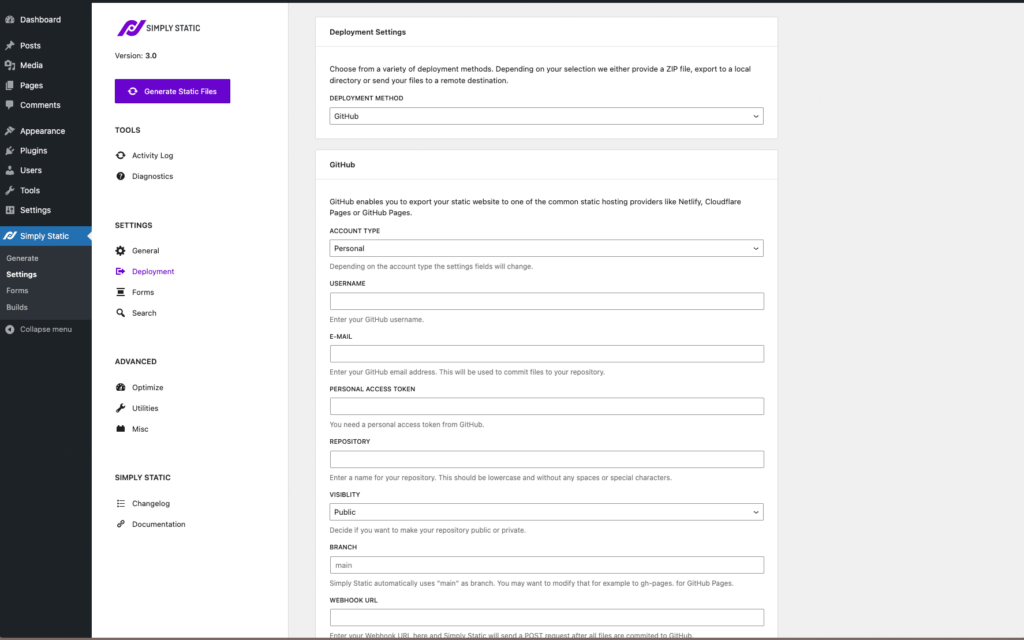This screenshot has height=640, width=1024.
Task: Click the Tools wrench icon in WordPress menu
Action: click(10, 190)
